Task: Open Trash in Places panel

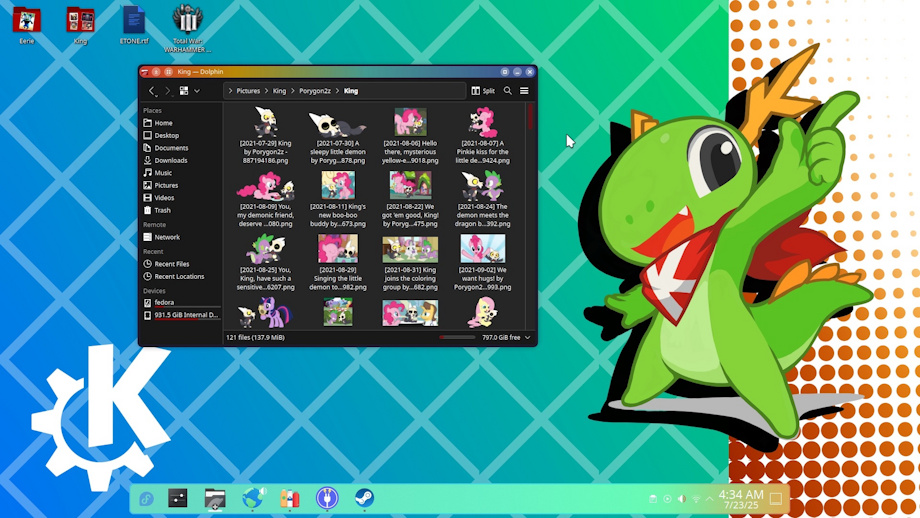Action: [x=161, y=210]
